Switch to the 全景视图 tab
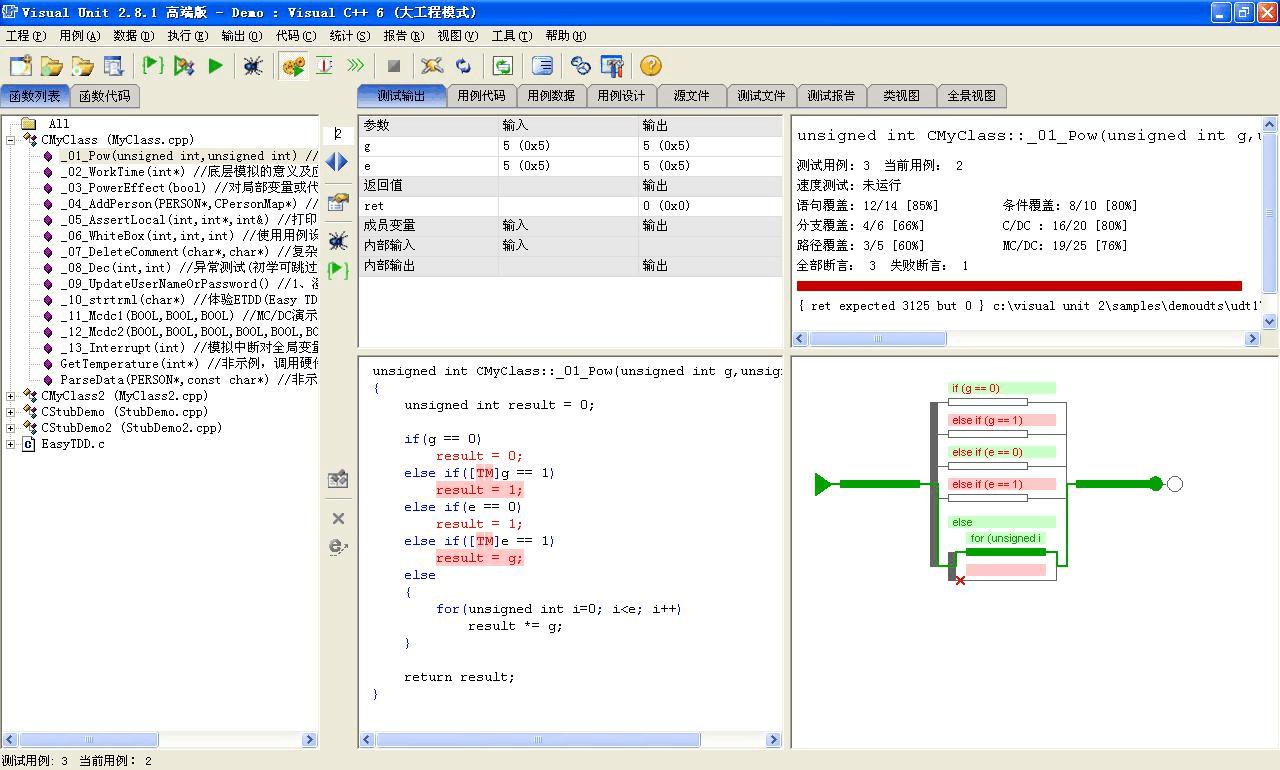 pos(971,96)
